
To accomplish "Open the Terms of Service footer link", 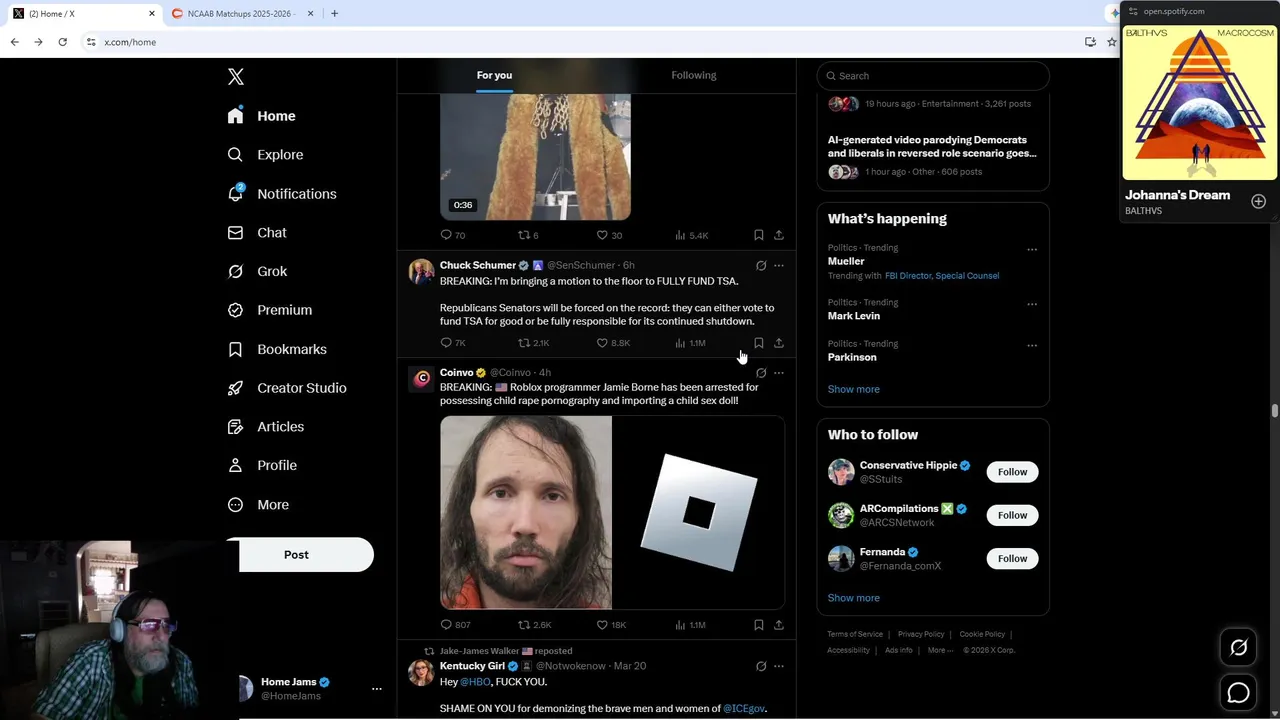I will 855,634.
